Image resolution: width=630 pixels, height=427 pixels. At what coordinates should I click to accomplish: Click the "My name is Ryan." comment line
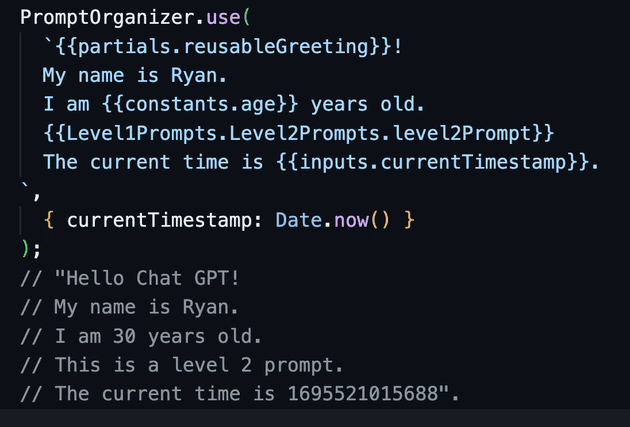coord(129,307)
